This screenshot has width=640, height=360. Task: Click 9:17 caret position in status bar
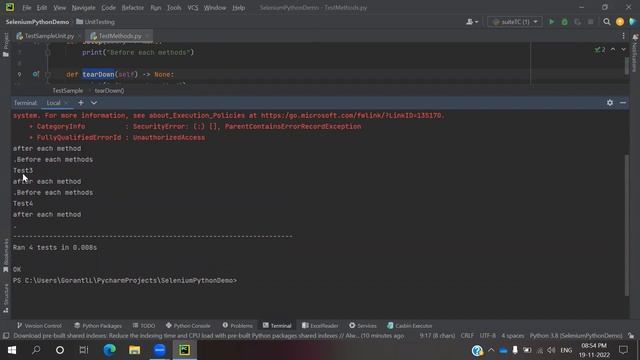437,336
